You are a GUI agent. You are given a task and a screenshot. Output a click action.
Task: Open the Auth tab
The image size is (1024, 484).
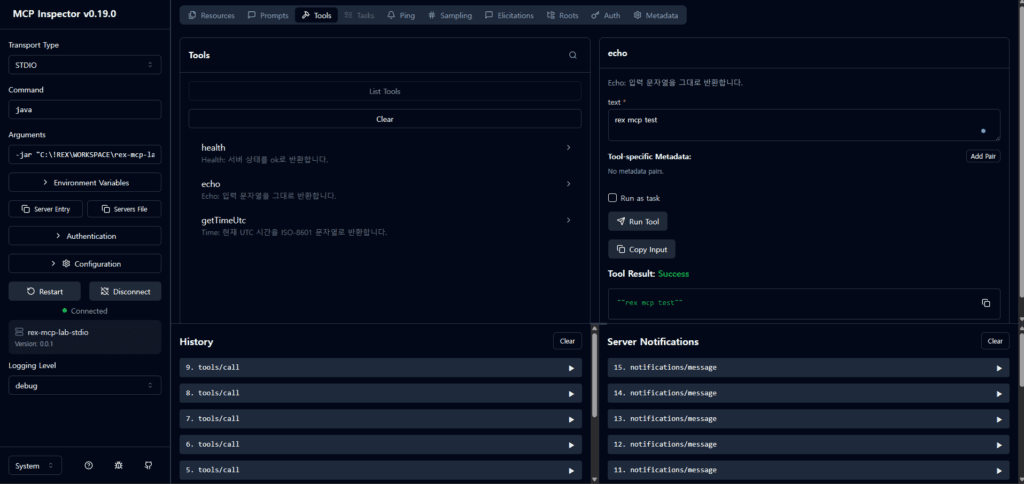605,15
